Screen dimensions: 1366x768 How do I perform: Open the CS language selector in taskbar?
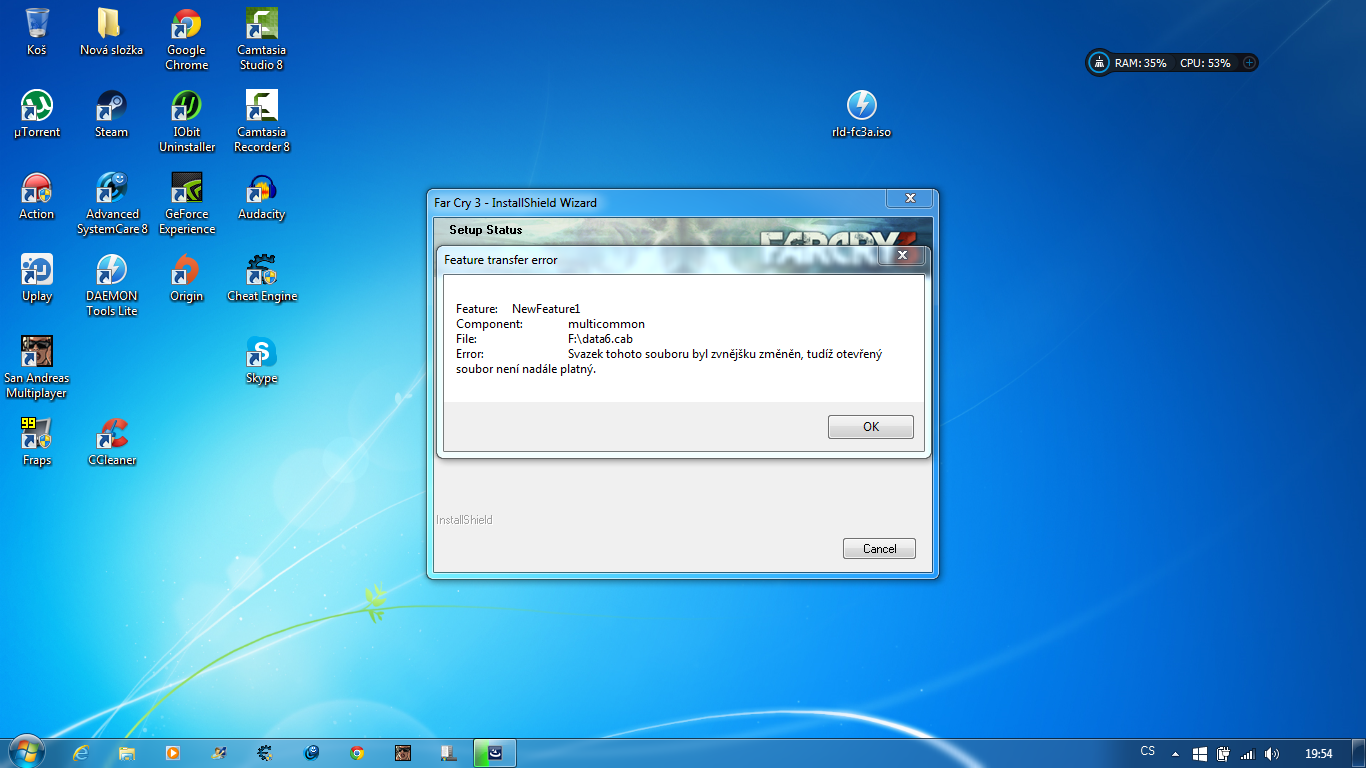[1147, 752]
